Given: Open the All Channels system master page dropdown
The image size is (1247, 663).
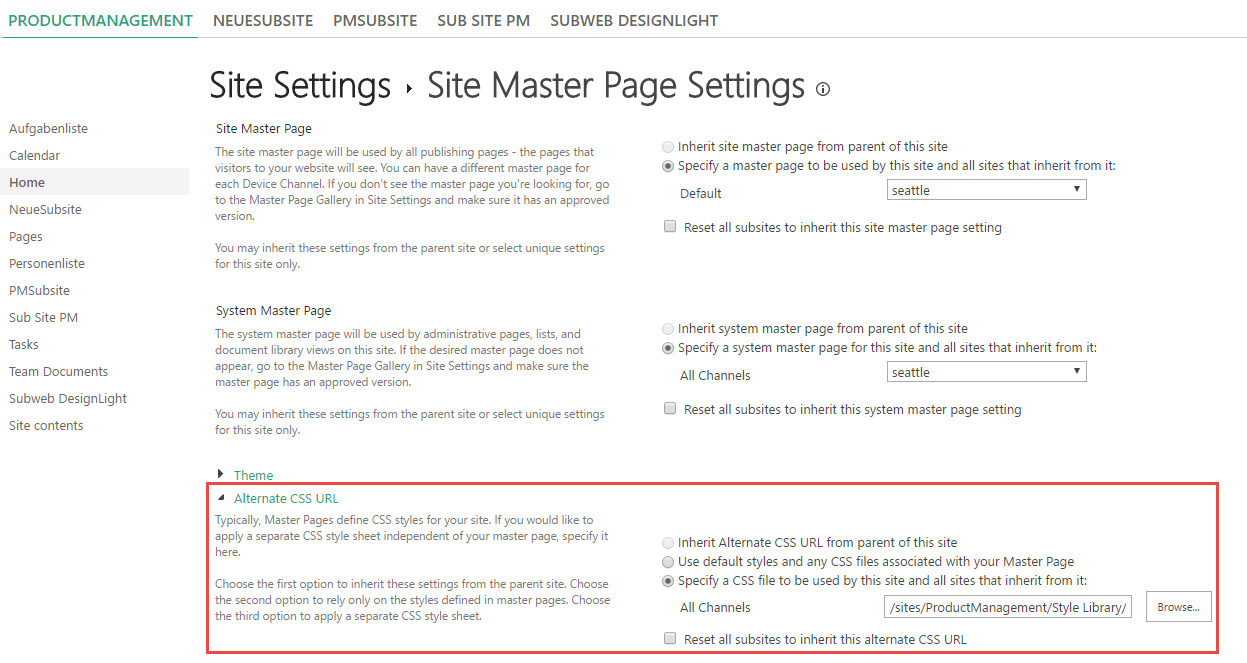Looking at the screenshot, I should pyautogui.click(x=986, y=372).
